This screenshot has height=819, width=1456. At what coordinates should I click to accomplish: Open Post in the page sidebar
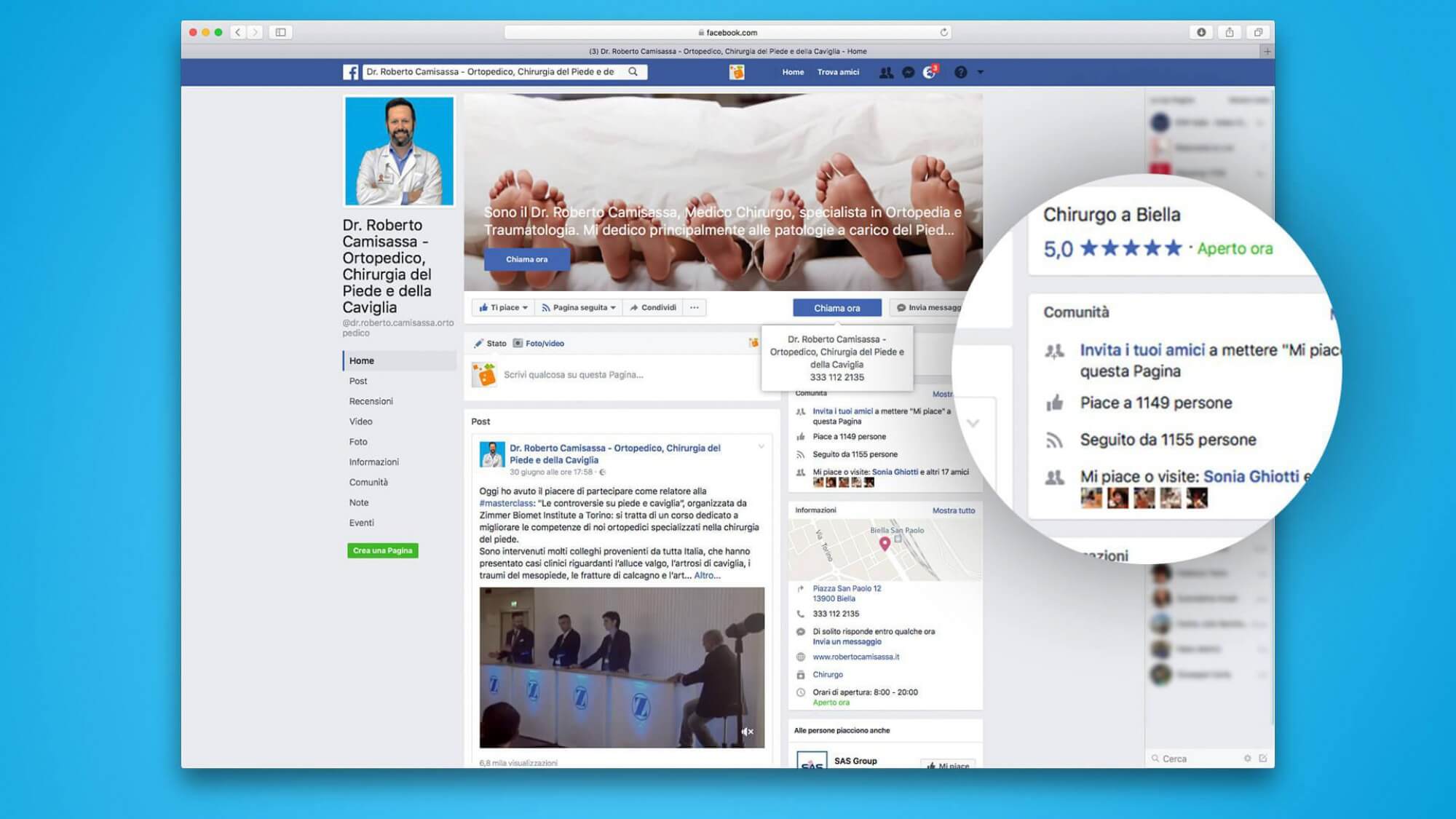pyautogui.click(x=358, y=381)
